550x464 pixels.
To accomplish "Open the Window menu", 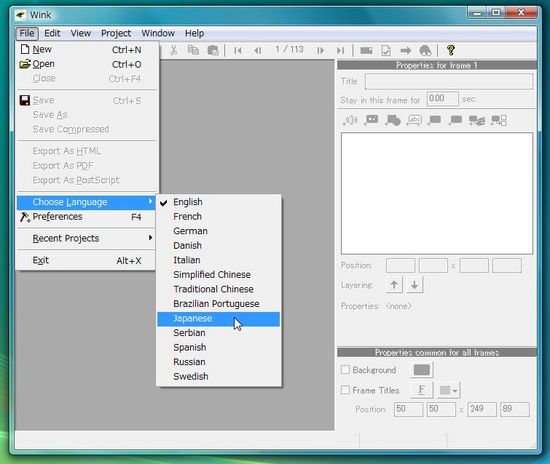I will (158, 33).
